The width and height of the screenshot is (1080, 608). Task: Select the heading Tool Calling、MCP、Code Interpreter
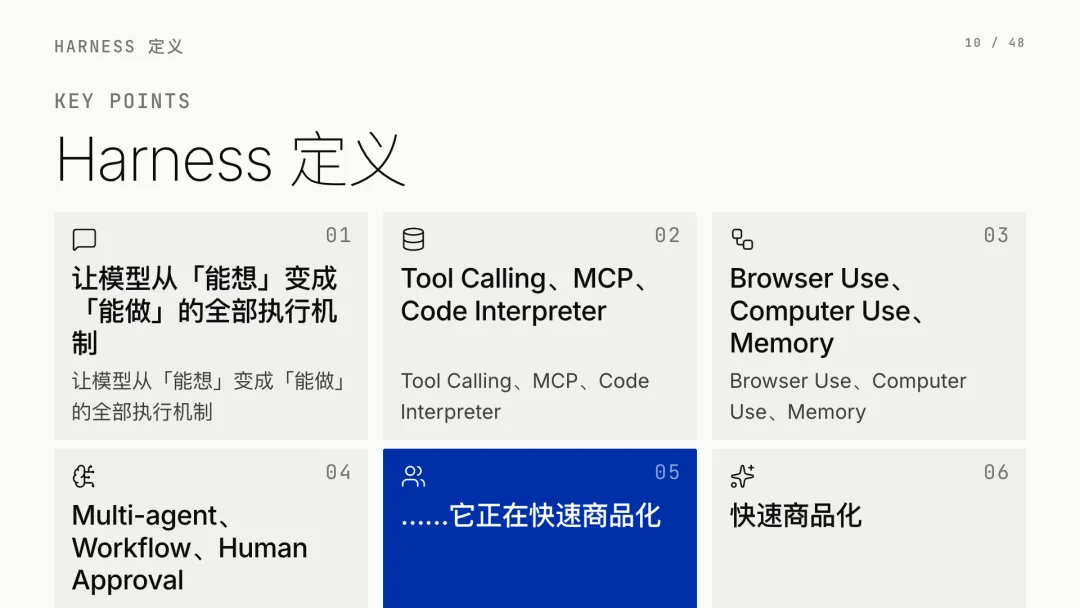tap(525, 295)
